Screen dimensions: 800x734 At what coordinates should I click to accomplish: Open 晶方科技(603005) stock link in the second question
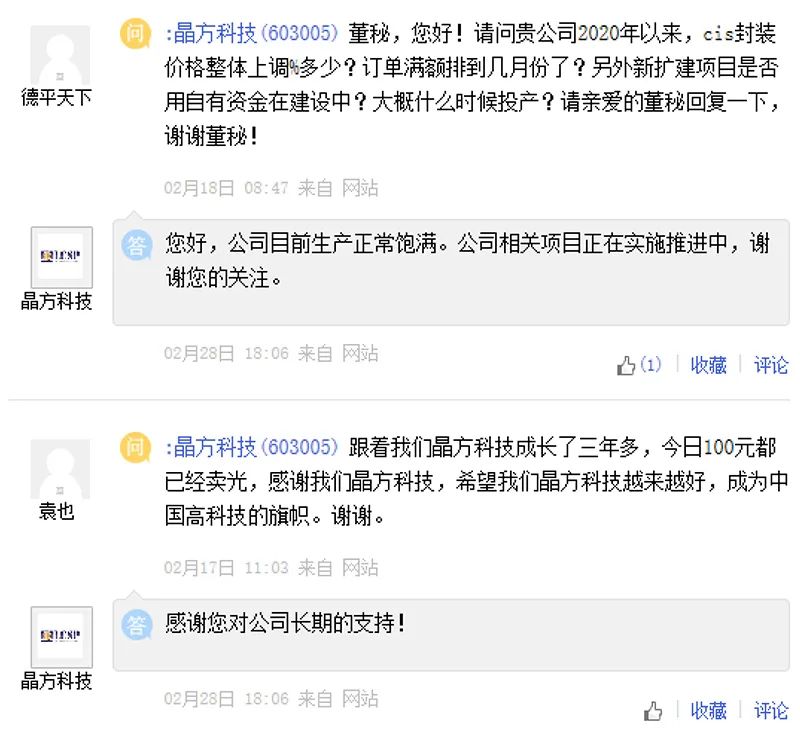click(x=254, y=447)
